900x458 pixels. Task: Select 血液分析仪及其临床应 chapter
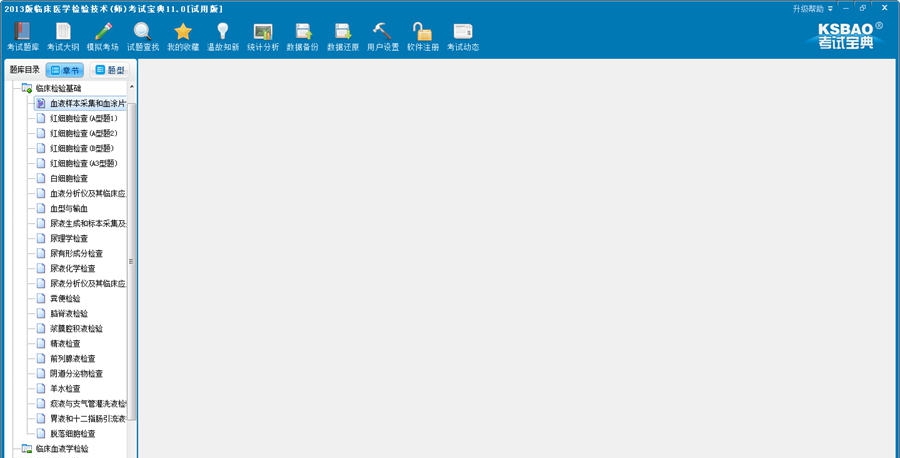click(x=81, y=193)
